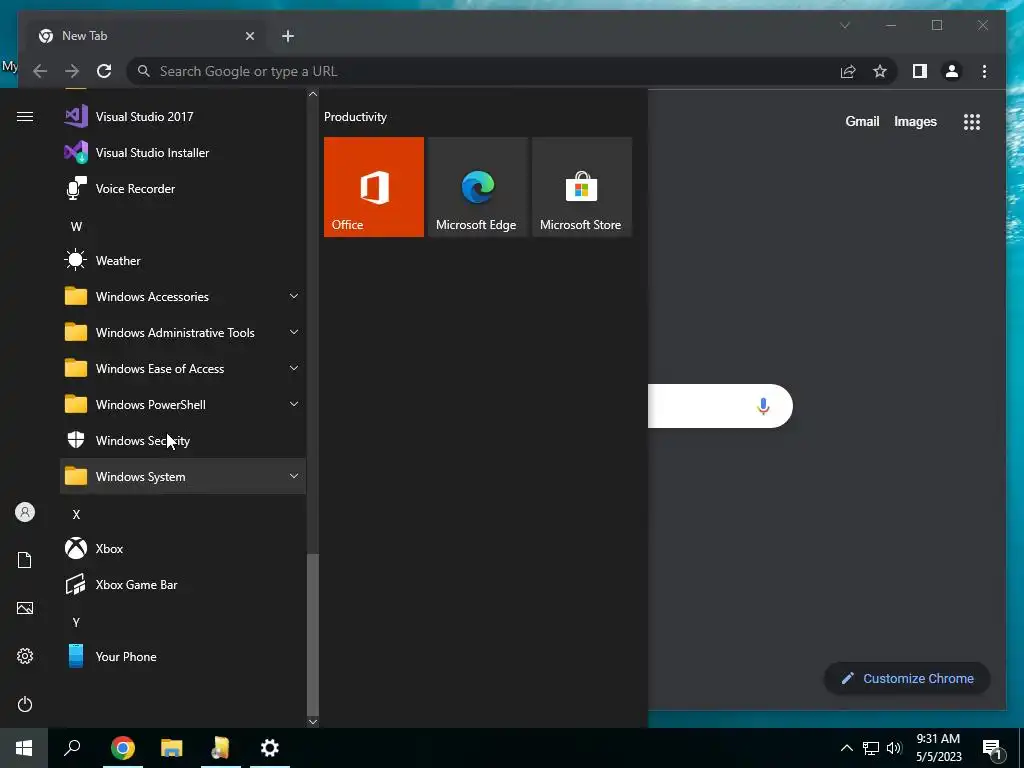Open Chrome side panel

point(920,71)
